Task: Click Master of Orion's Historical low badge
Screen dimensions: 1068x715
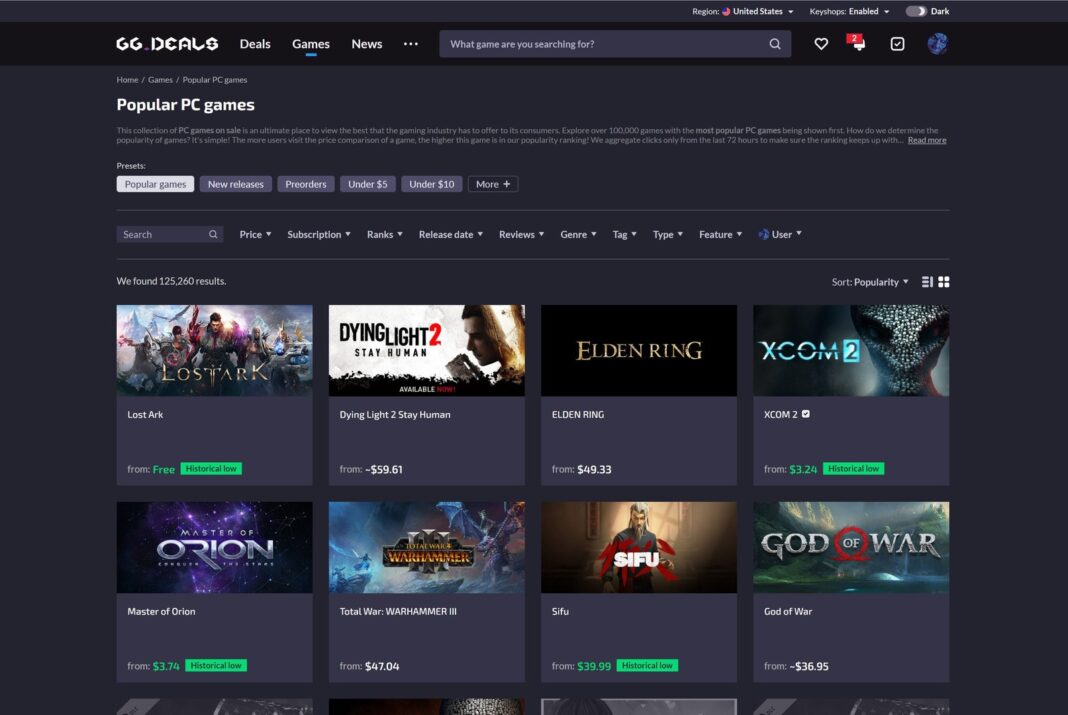Action: point(216,665)
